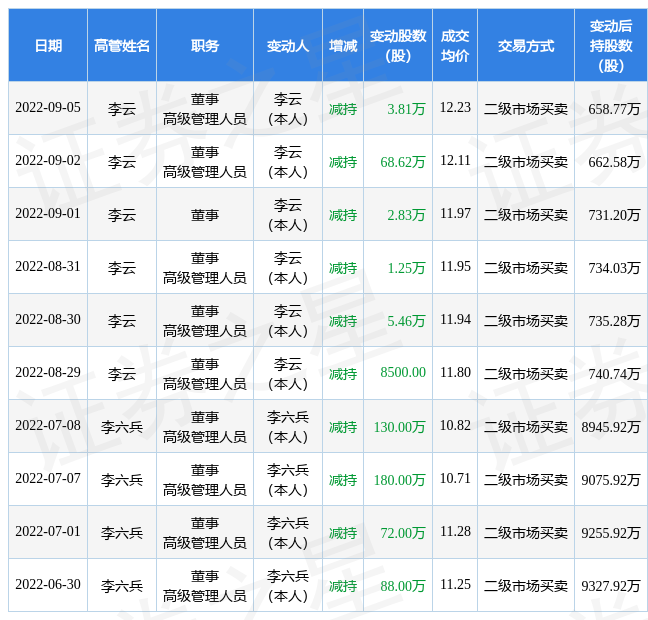The height and width of the screenshot is (620, 648).
Task: Click 李六兵 name in 2022-07-08 row
Action: pyautogui.click(x=122, y=427)
